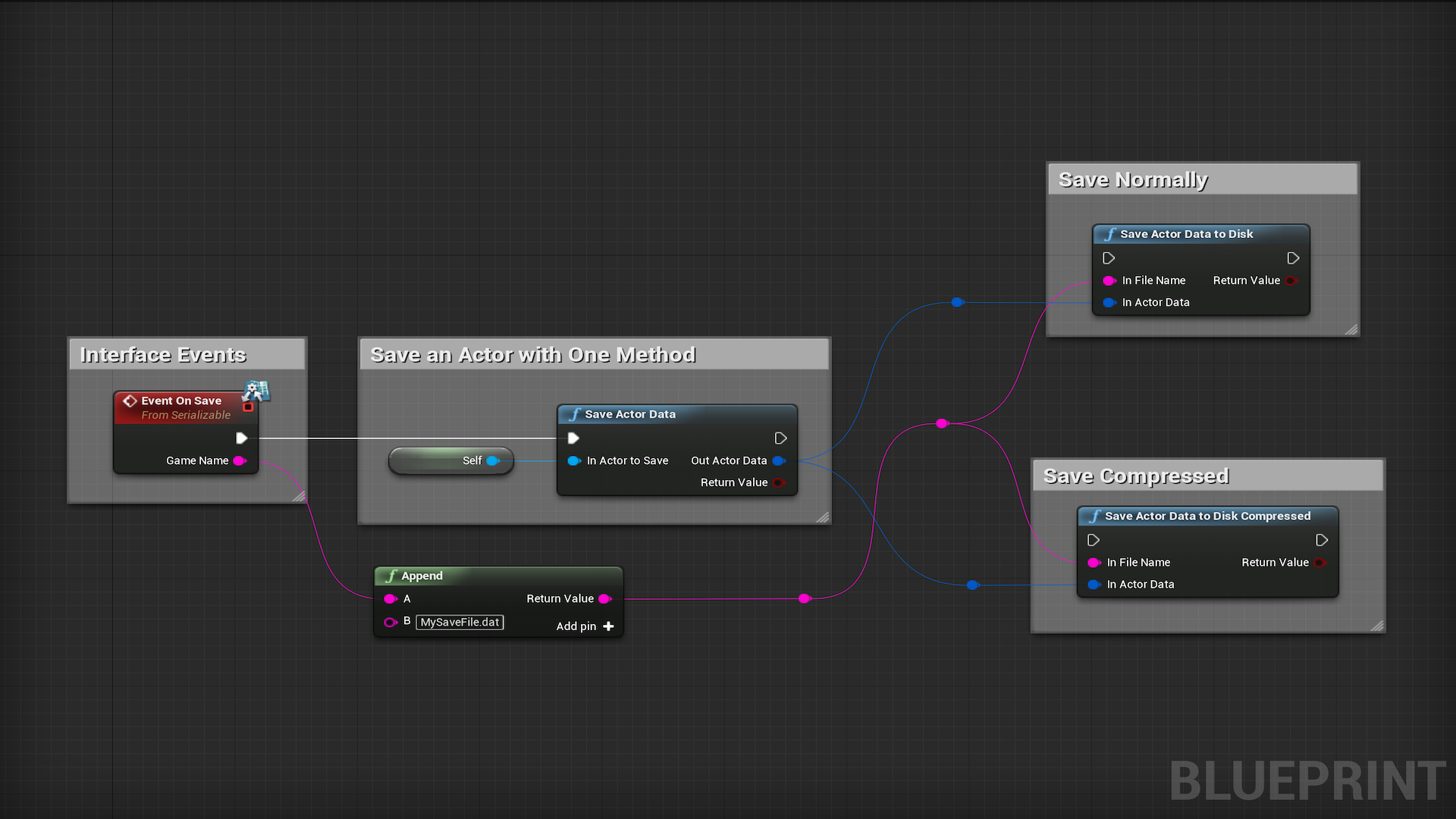The image size is (1456, 819).
Task: Select the Save Normally section label
Action: tap(1132, 178)
